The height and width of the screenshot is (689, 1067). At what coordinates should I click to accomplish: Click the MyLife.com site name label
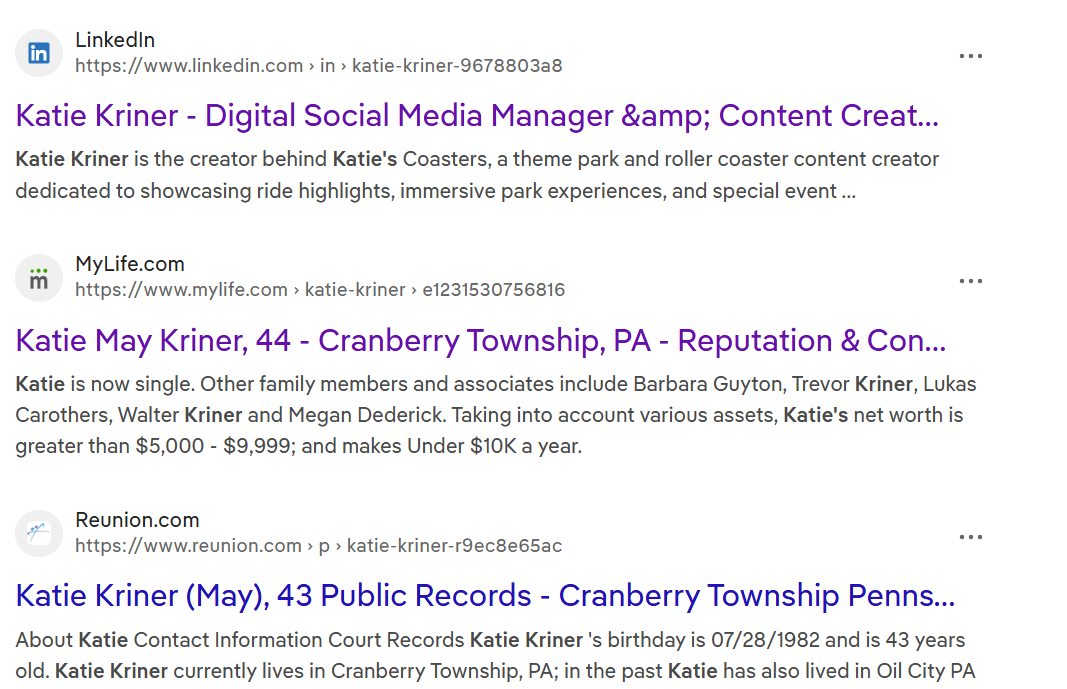130,264
